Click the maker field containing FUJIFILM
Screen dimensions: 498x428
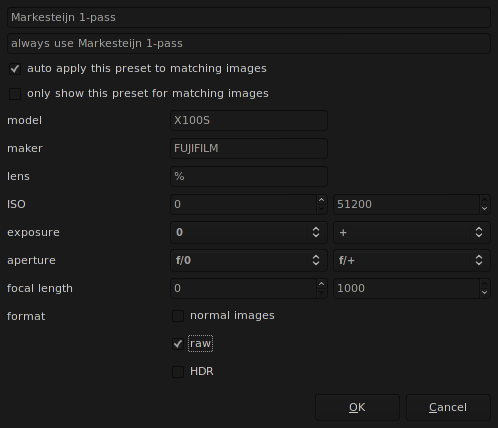point(249,148)
